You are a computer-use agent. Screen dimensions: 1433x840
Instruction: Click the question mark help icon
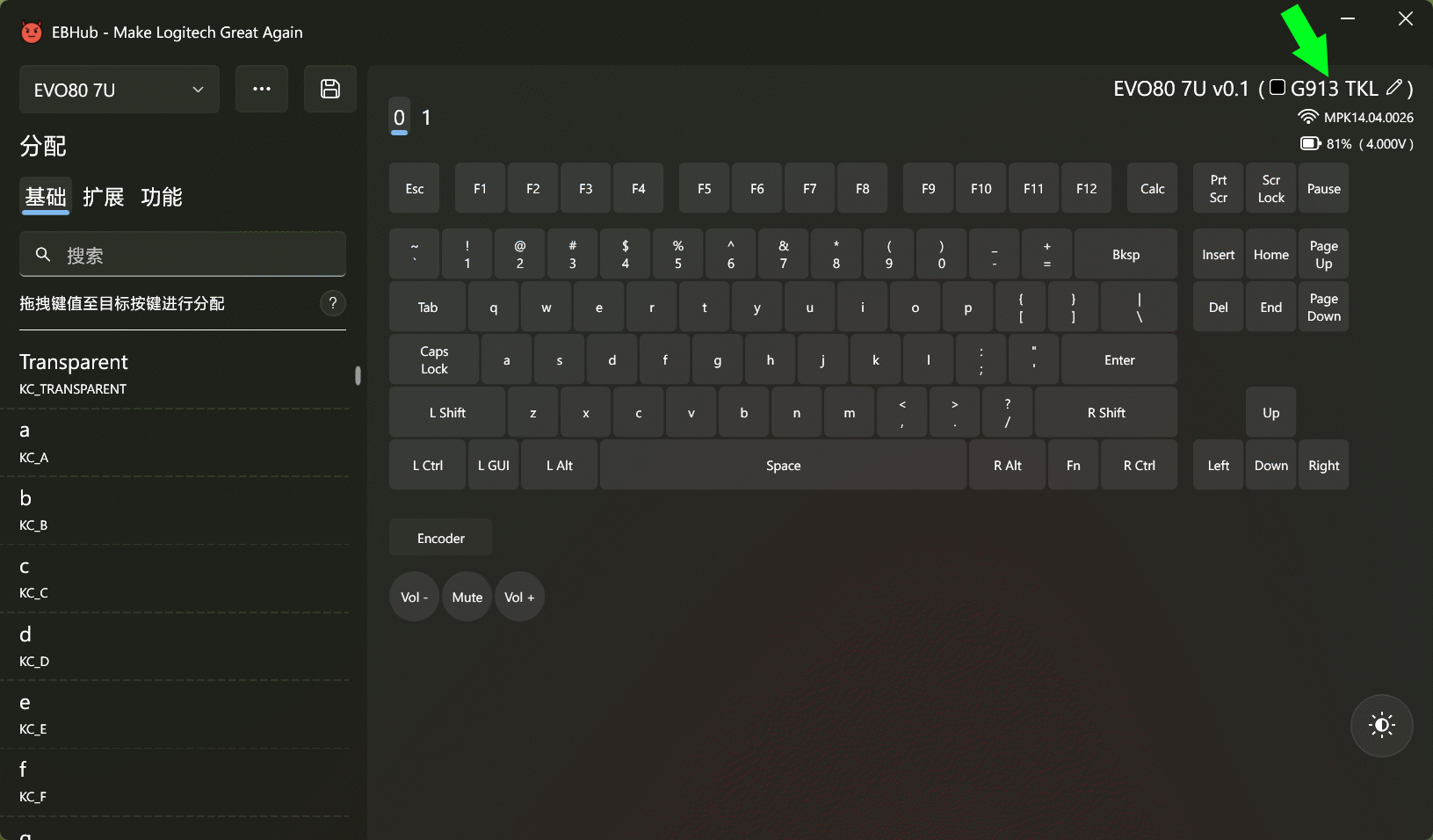coord(332,303)
